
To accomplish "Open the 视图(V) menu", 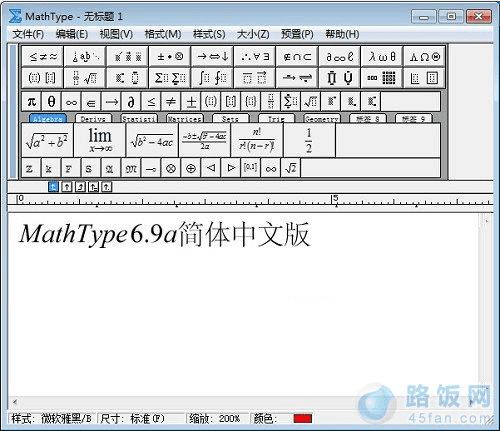I will click(116, 34).
